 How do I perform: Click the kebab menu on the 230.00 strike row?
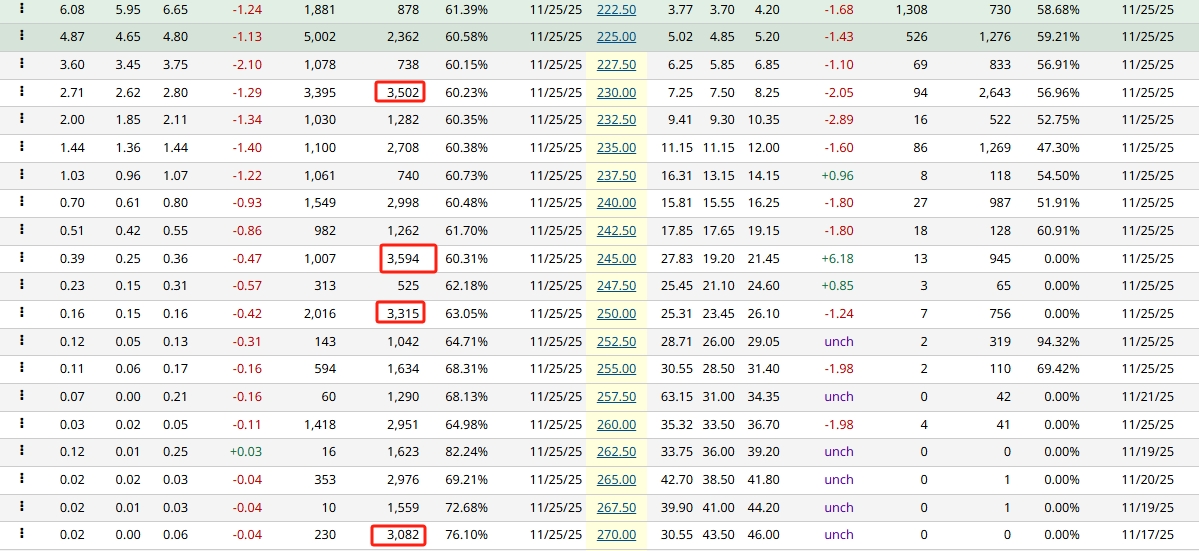coord(21,92)
